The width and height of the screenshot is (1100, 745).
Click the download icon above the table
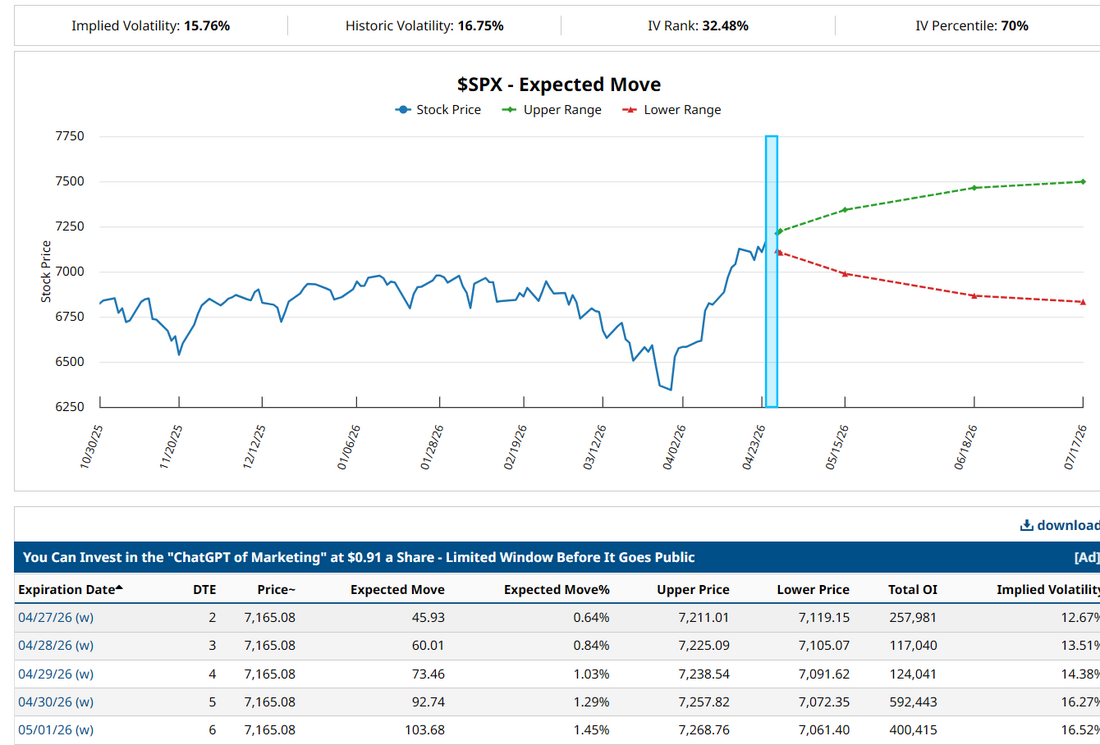tap(1026, 525)
